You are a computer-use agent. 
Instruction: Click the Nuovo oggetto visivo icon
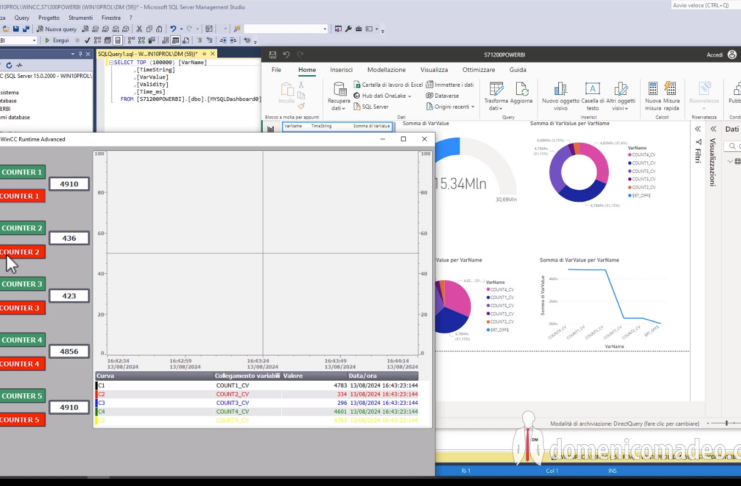pyautogui.click(x=560, y=89)
